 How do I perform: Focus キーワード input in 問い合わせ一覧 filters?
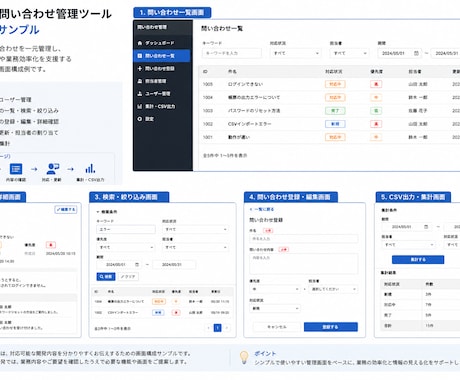click(232, 53)
